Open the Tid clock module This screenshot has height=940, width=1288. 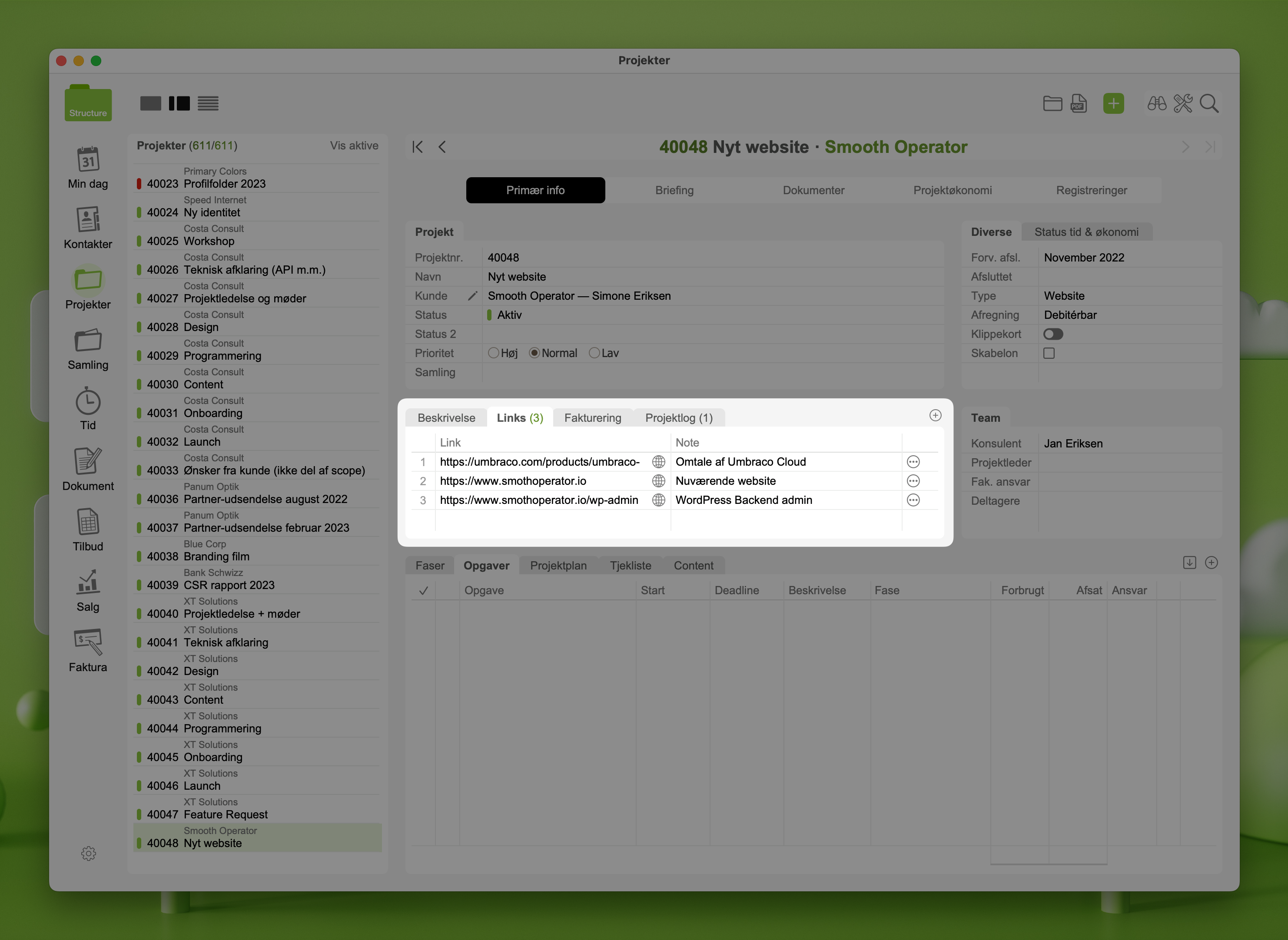pos(88,402)
